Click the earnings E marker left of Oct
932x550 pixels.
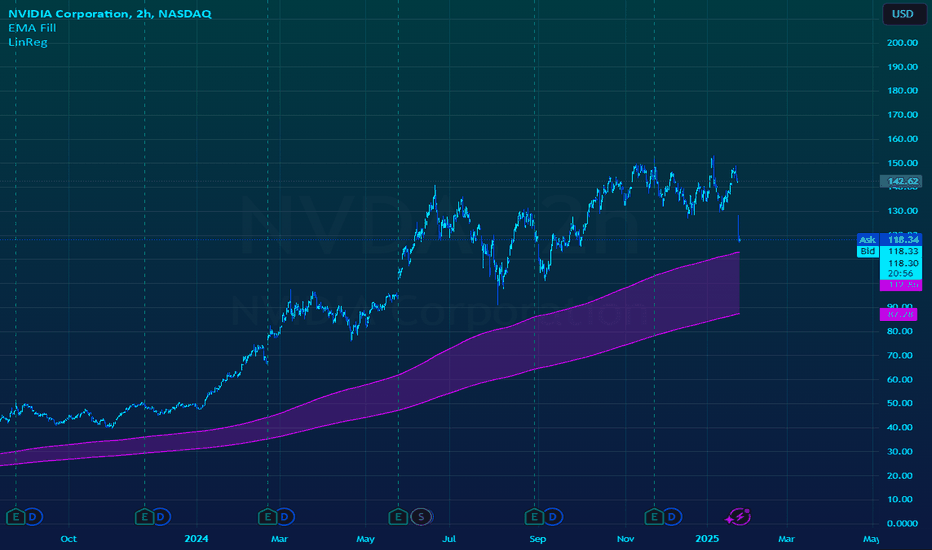tap(15, 517)
